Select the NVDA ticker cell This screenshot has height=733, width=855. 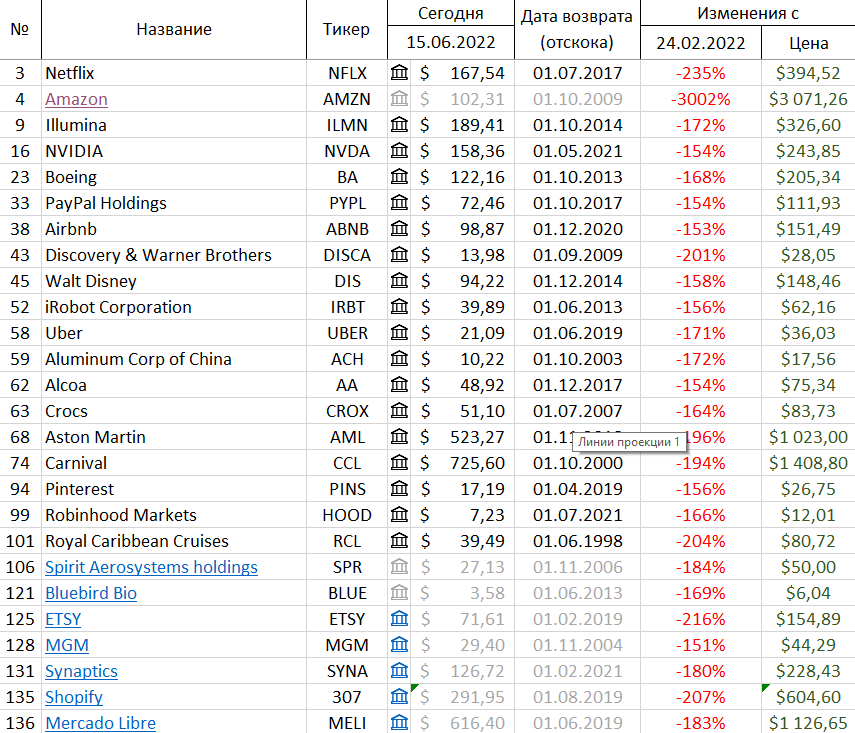coord(347,151)
